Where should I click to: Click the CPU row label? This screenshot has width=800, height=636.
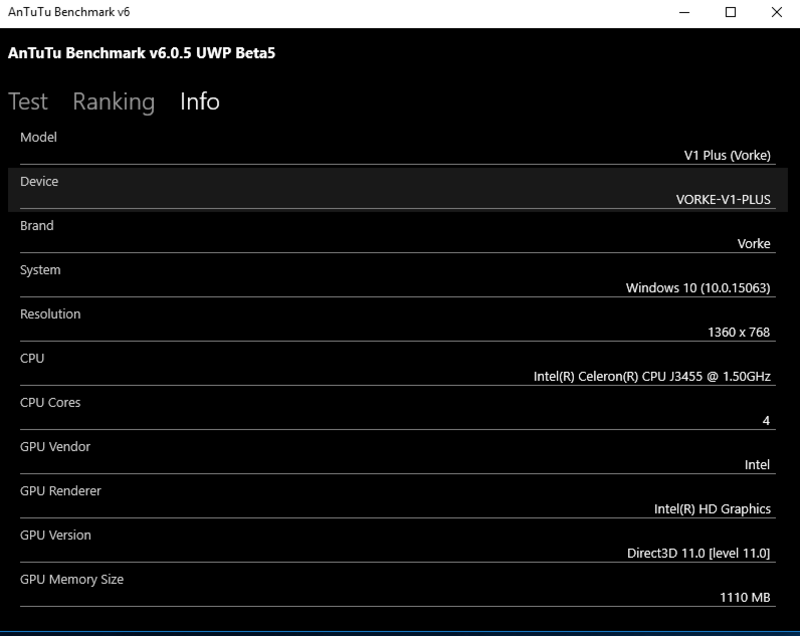click(32, 358)
